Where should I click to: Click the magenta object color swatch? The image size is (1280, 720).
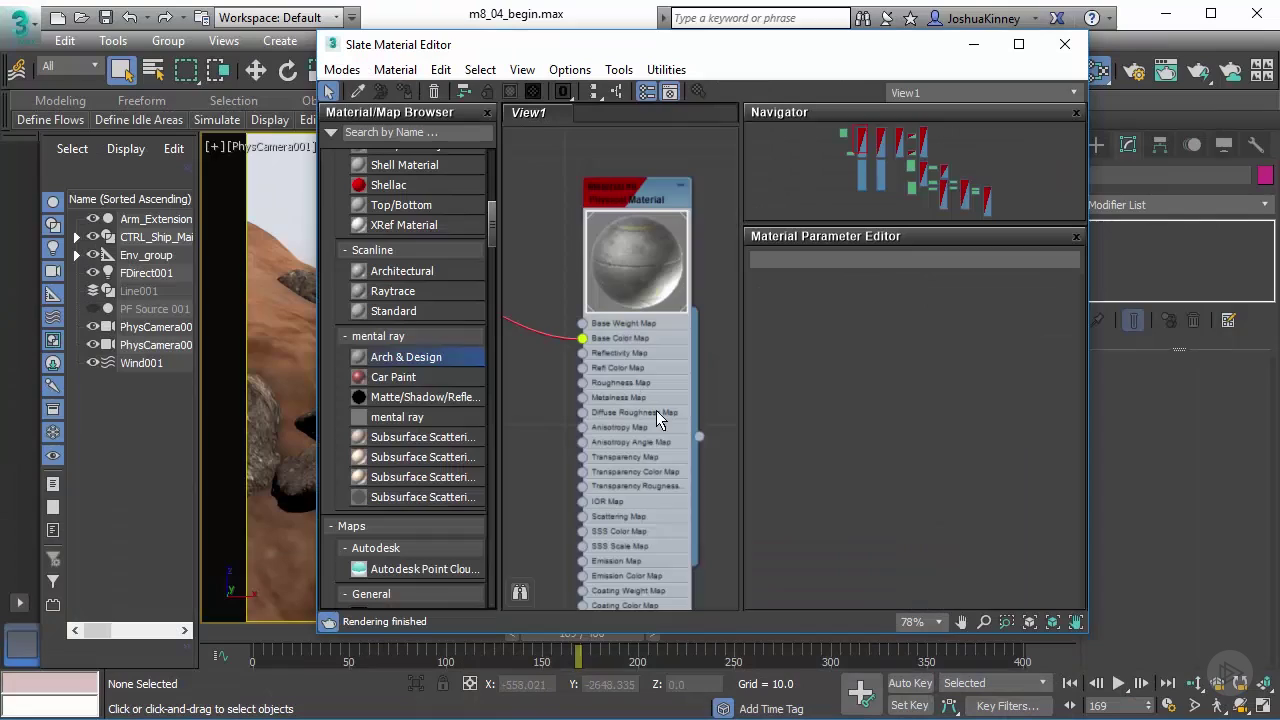coord(1265,176)
